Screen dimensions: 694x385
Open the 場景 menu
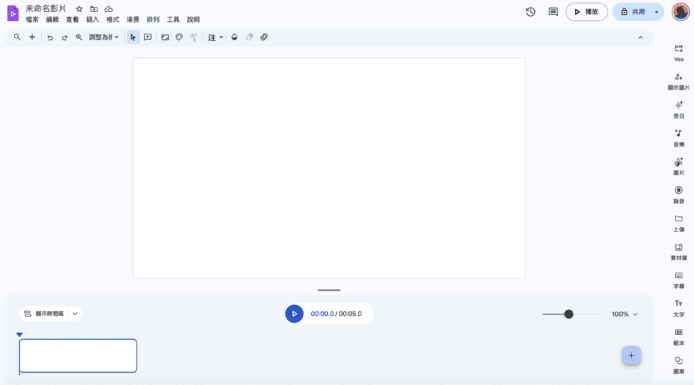click(x=133, y=19)
